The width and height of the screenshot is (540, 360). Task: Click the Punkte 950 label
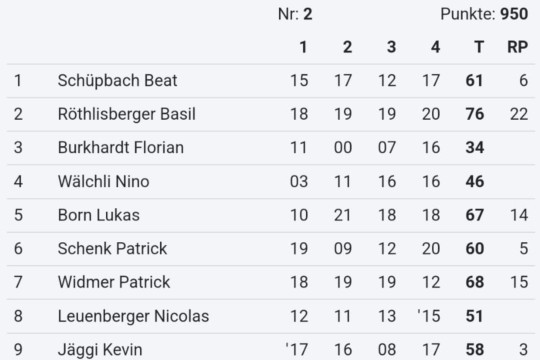pyautogui.click(x=484, y=14)
